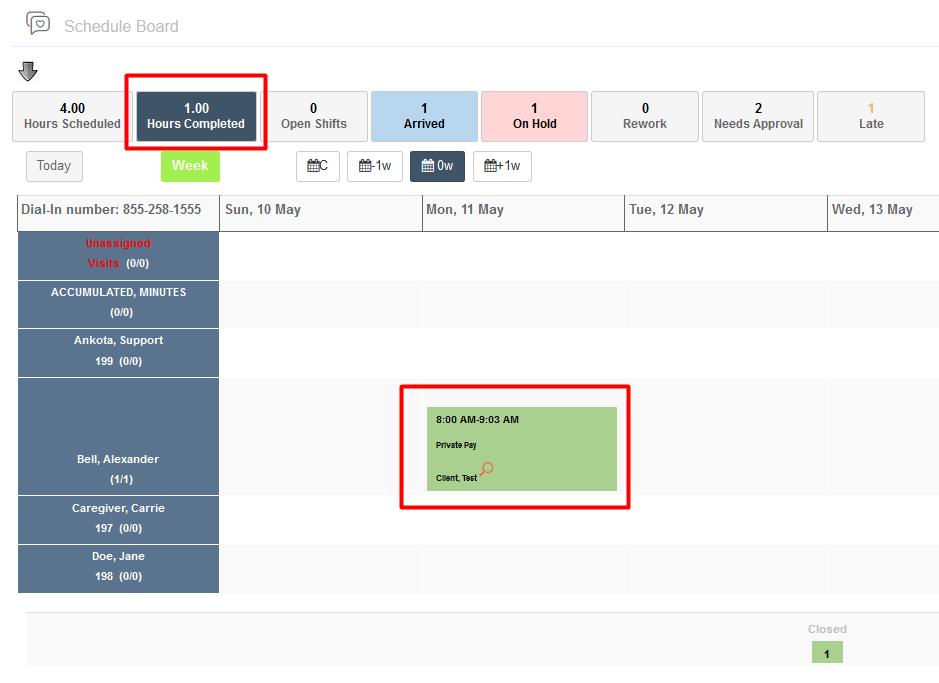Select the 4.00 Hours Scheduled tile
This screenshot has height=683, width=939.
[x=72, y=116]
